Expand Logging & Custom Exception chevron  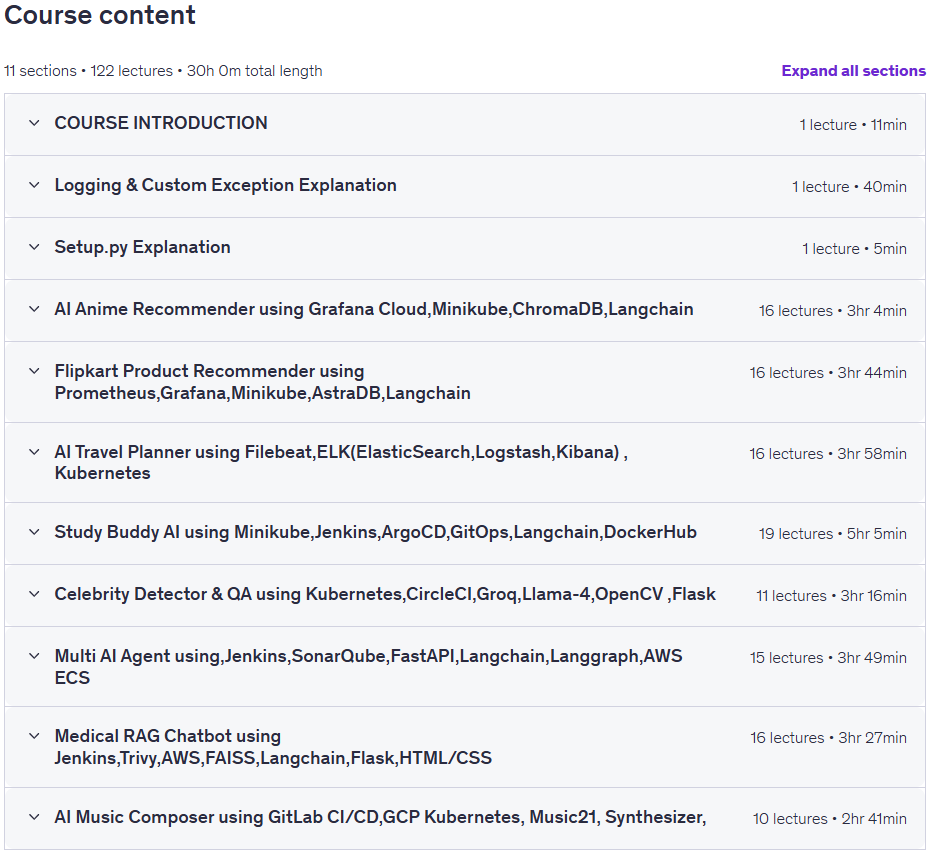(x=34, y=185)
